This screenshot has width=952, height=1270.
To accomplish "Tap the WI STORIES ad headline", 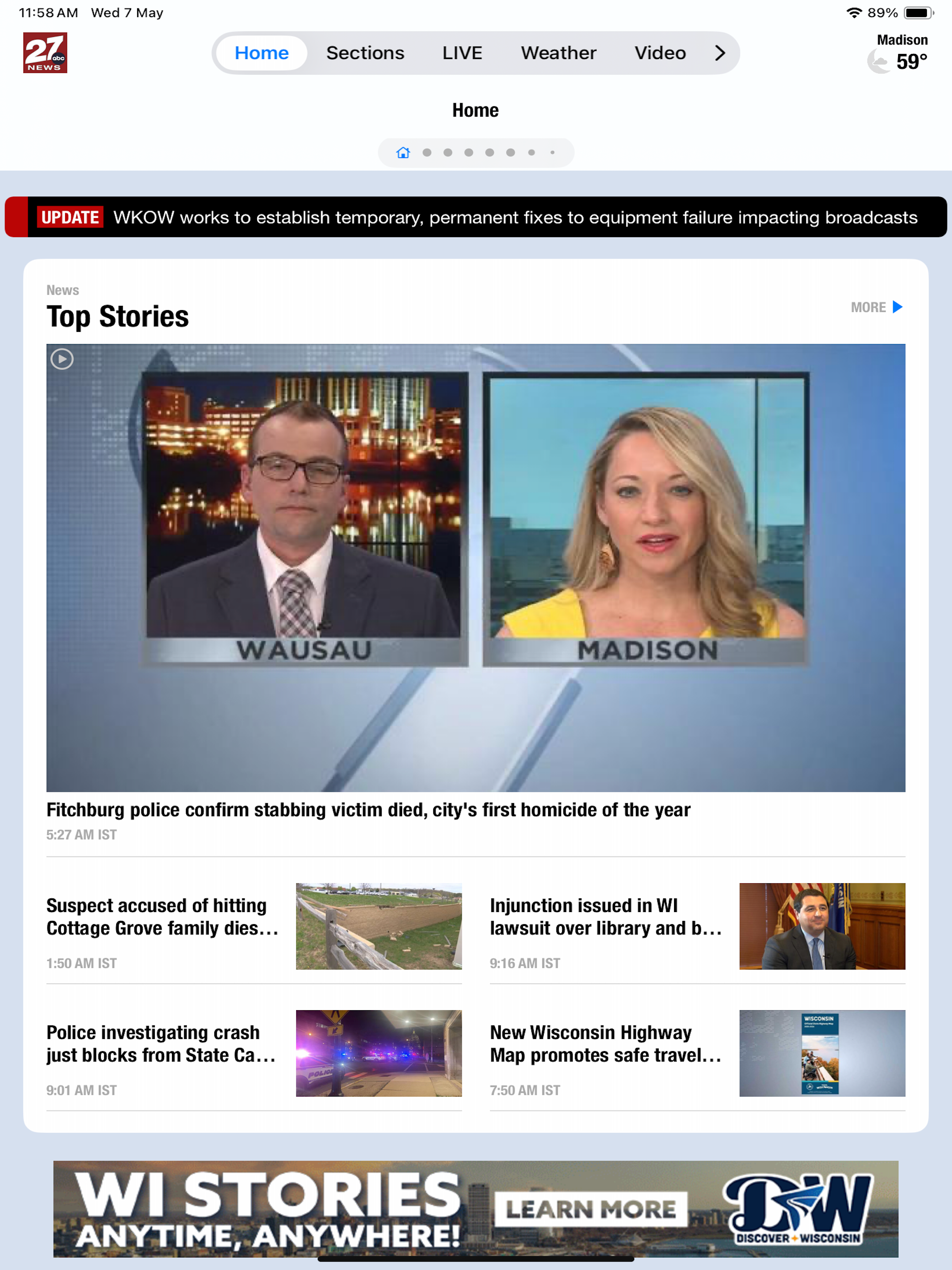I will click(268, 1194).
